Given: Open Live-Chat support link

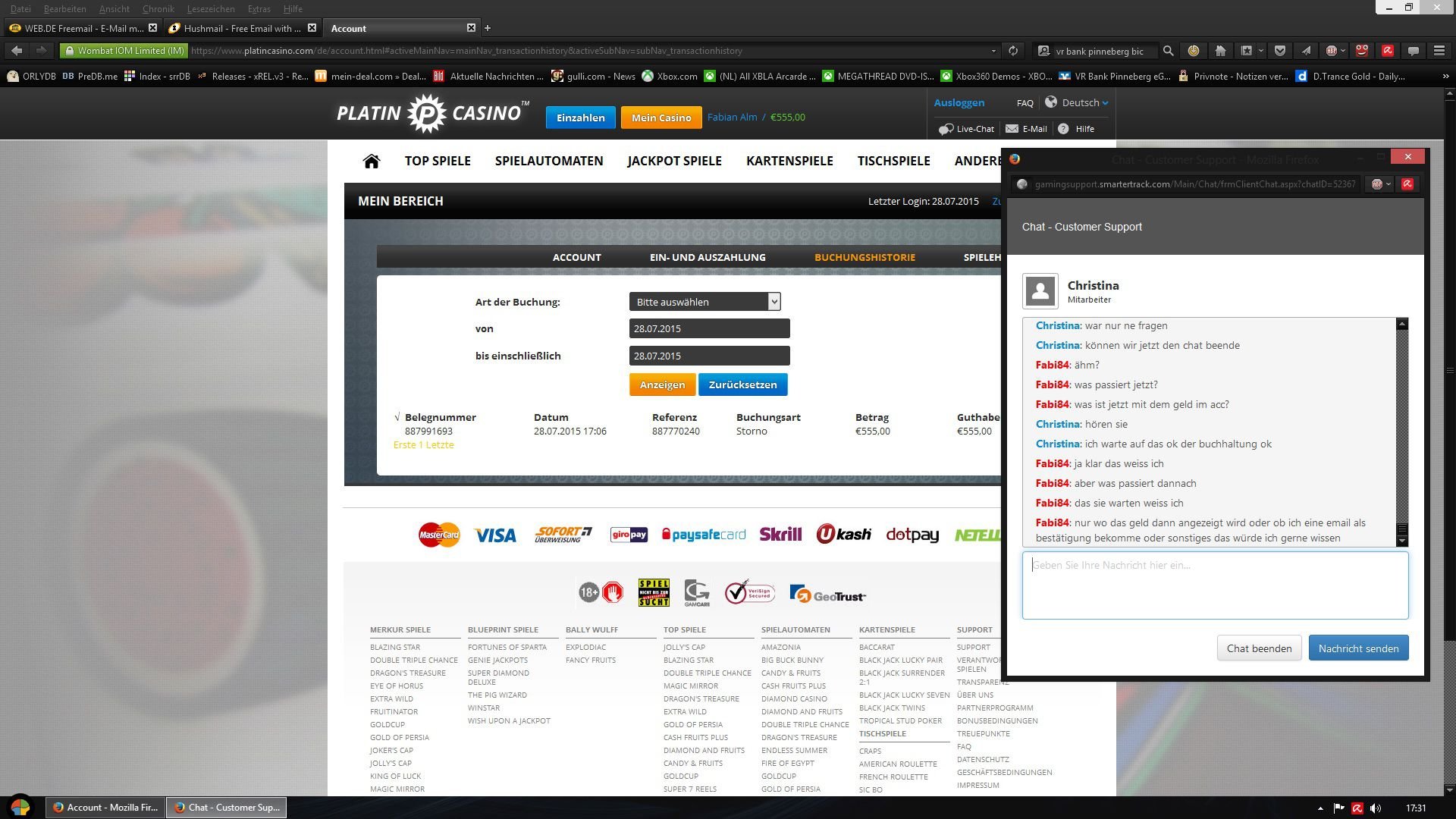Looking at the screenshot, I should pos(966,129).
